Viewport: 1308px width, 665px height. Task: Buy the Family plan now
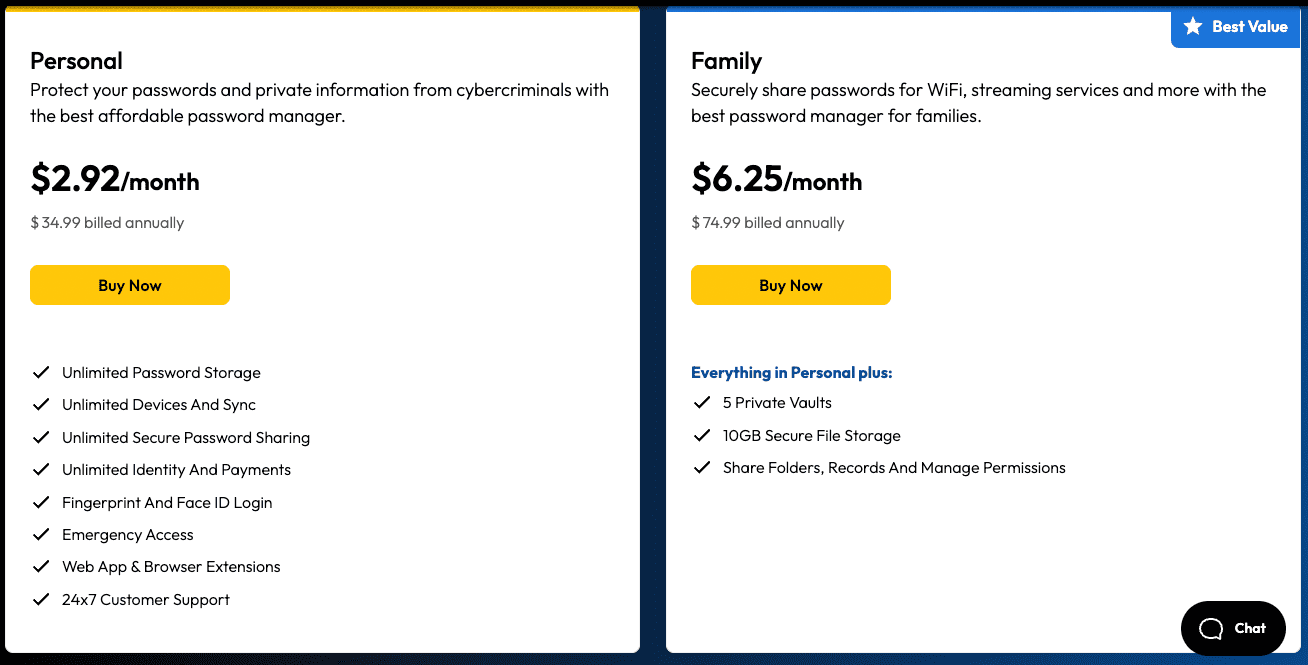pos(791,285)
